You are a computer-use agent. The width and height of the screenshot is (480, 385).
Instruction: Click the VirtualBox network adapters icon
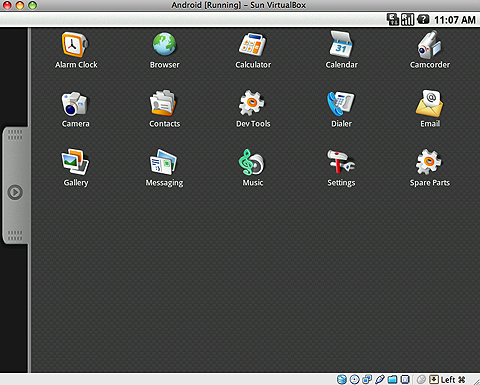367,379
